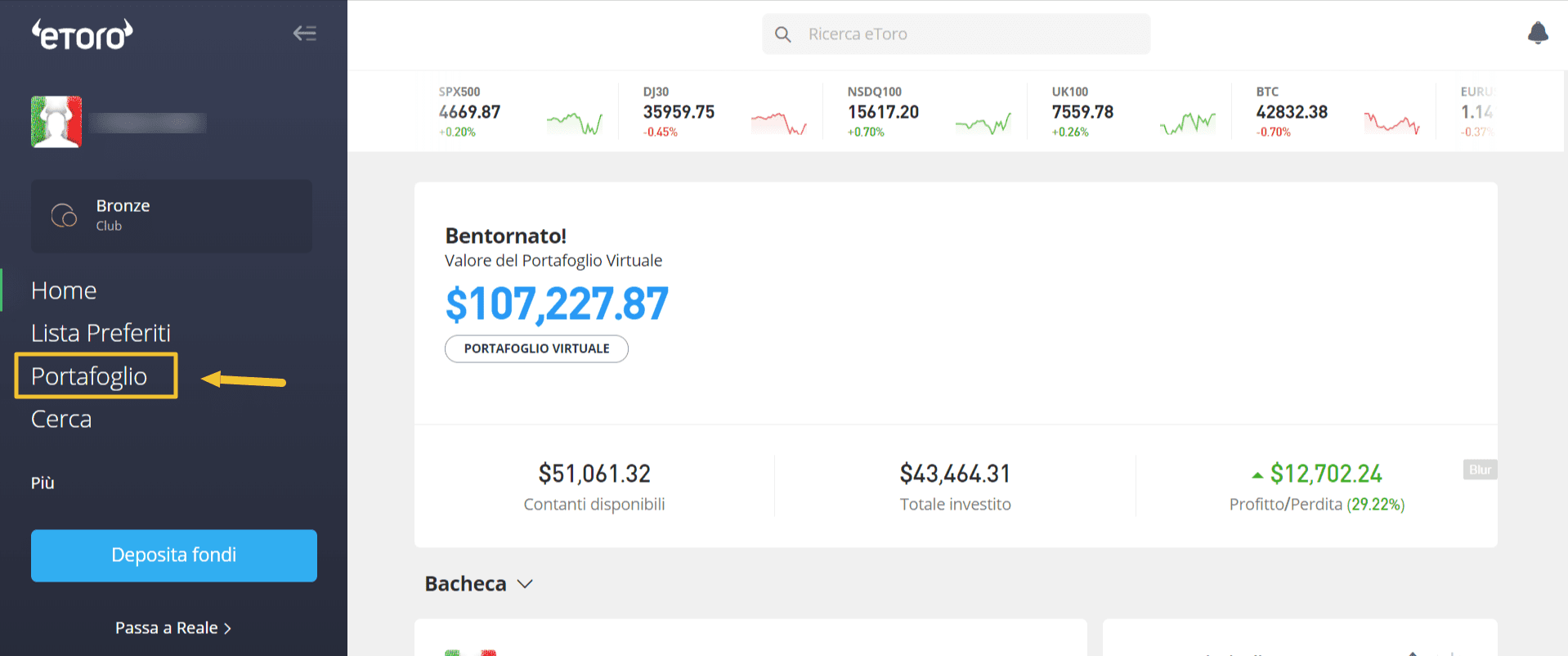Toggle the Blur button

[x=1480, y=470]
